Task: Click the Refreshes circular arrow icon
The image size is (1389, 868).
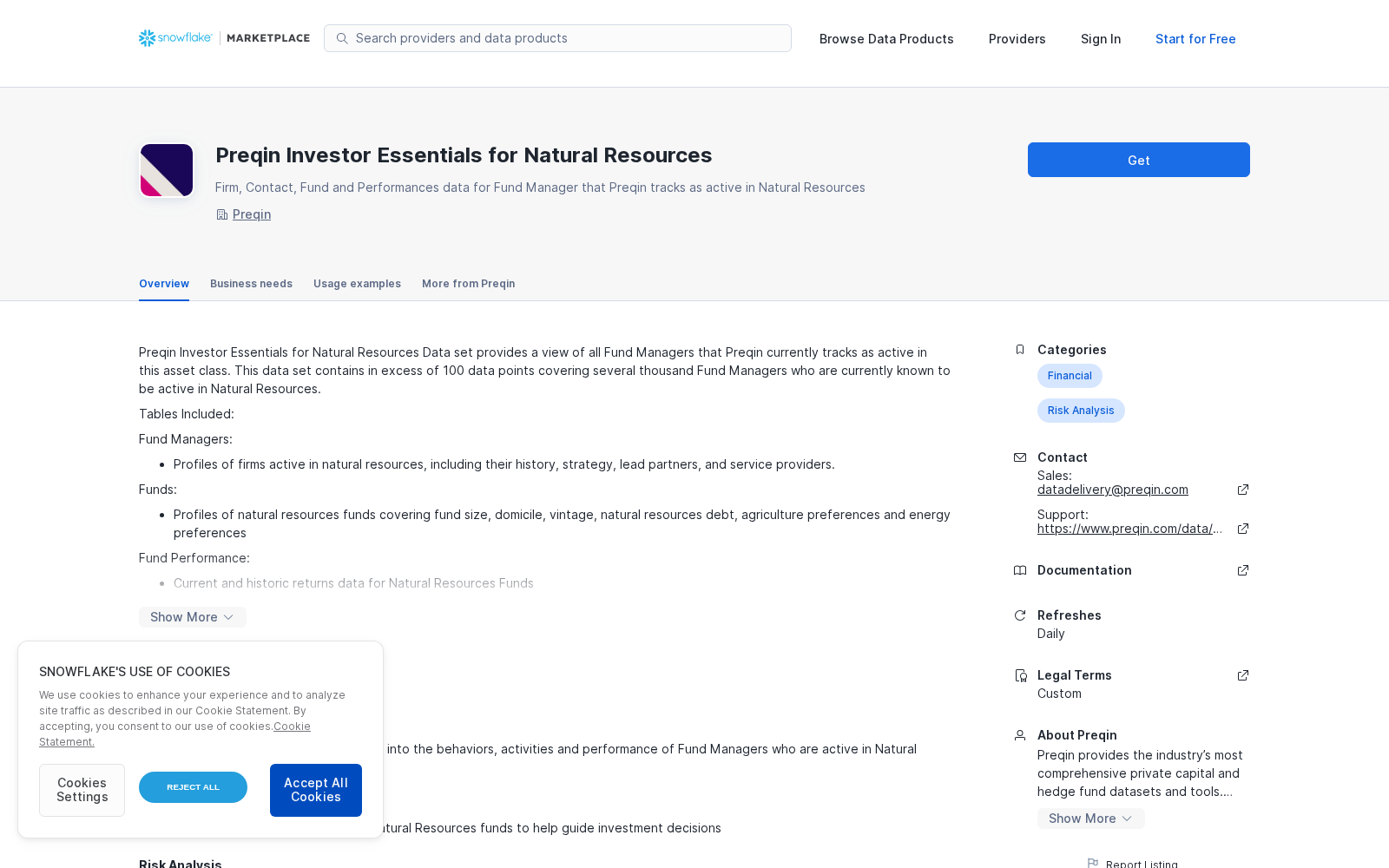Action: coord(1020,615)
